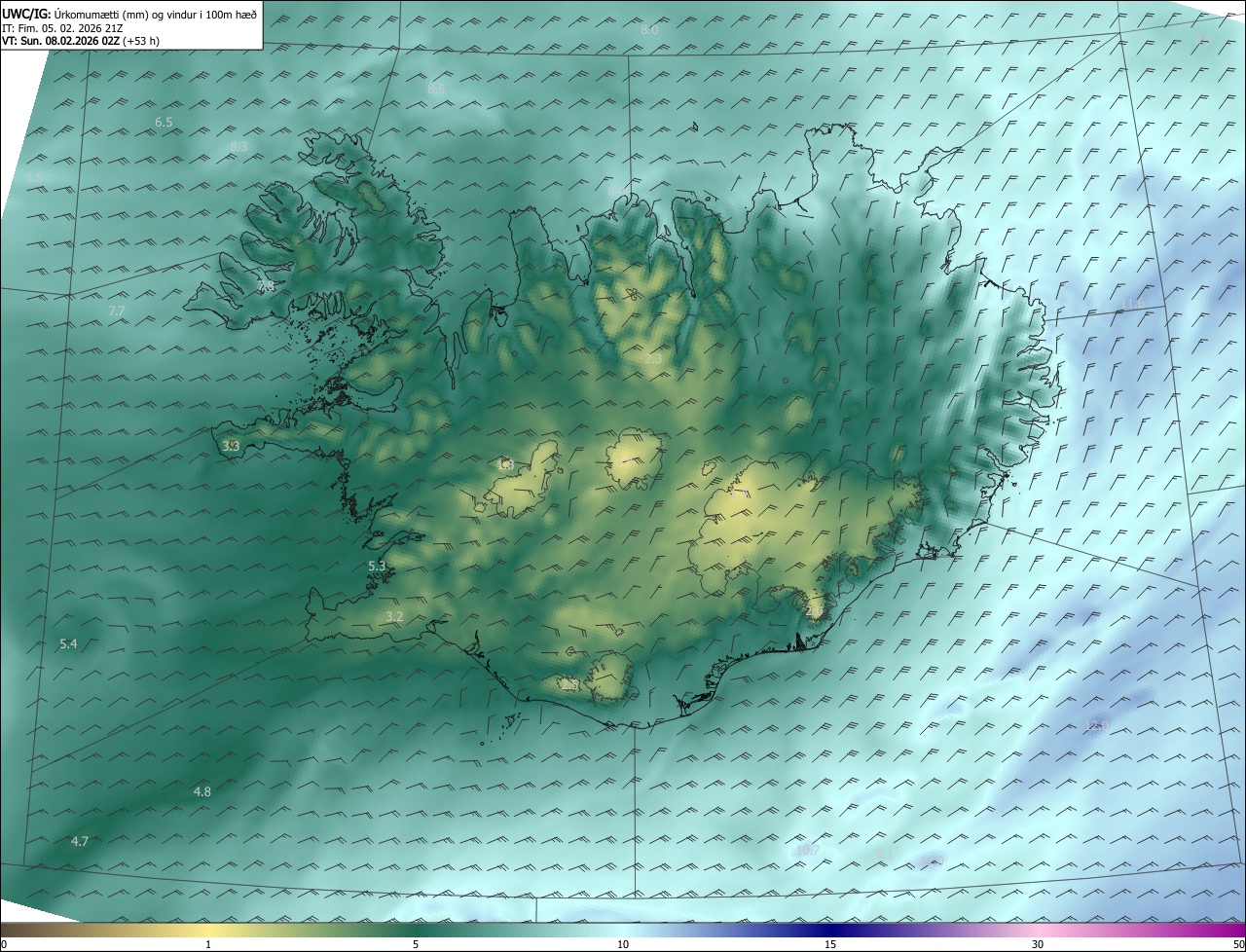
Task: Select the 6.5 precipitation value label
Action: click(x=164, y=123)
